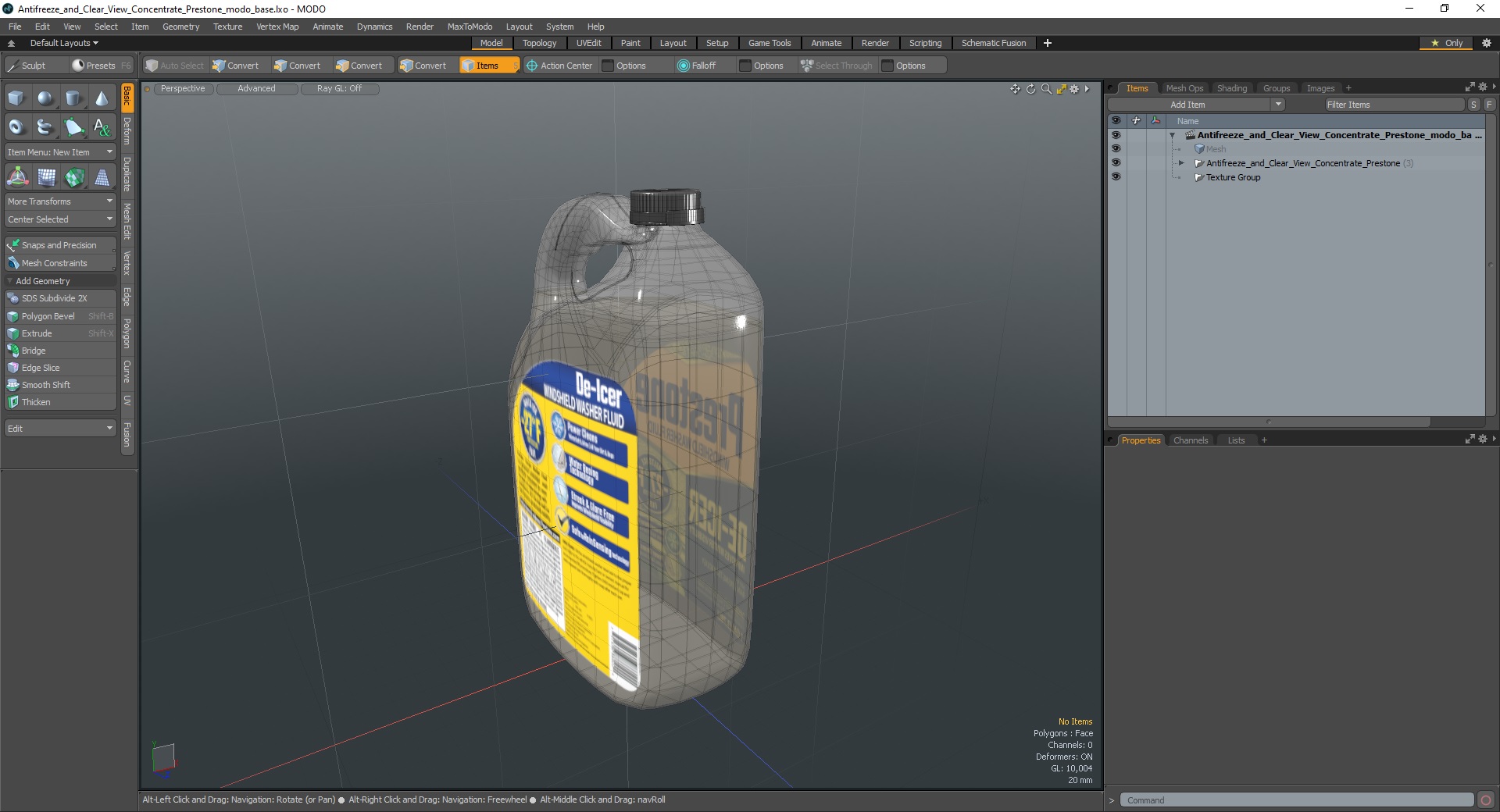Expand the Antifreeze_and_Clear_View_Concentrate_Prestone group

point(1181,163)
